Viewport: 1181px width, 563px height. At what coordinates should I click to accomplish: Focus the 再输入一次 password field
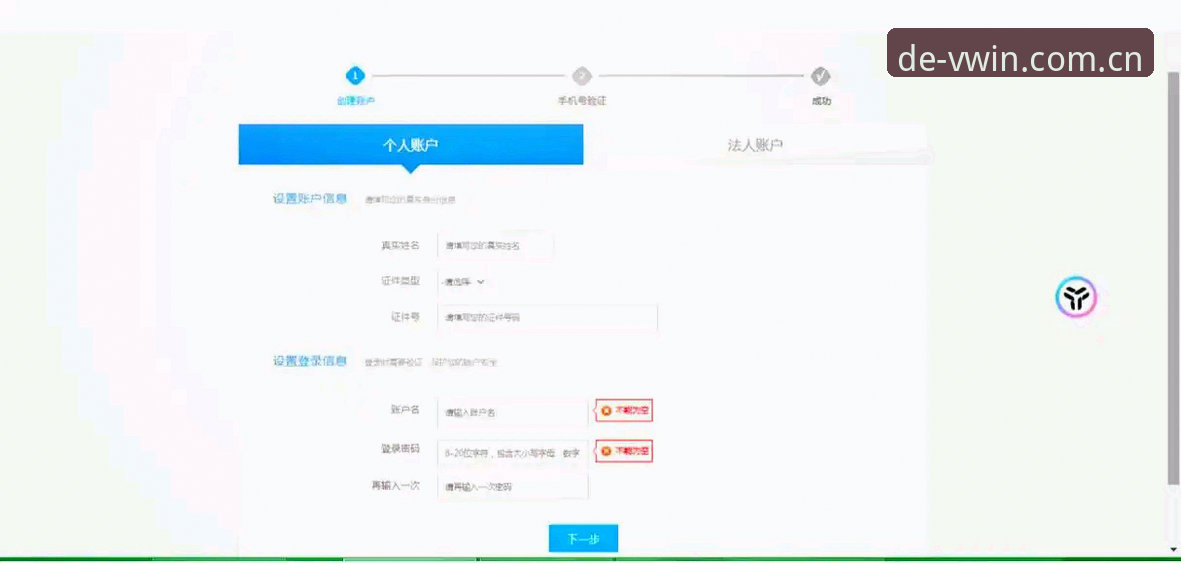coord(512,487)
